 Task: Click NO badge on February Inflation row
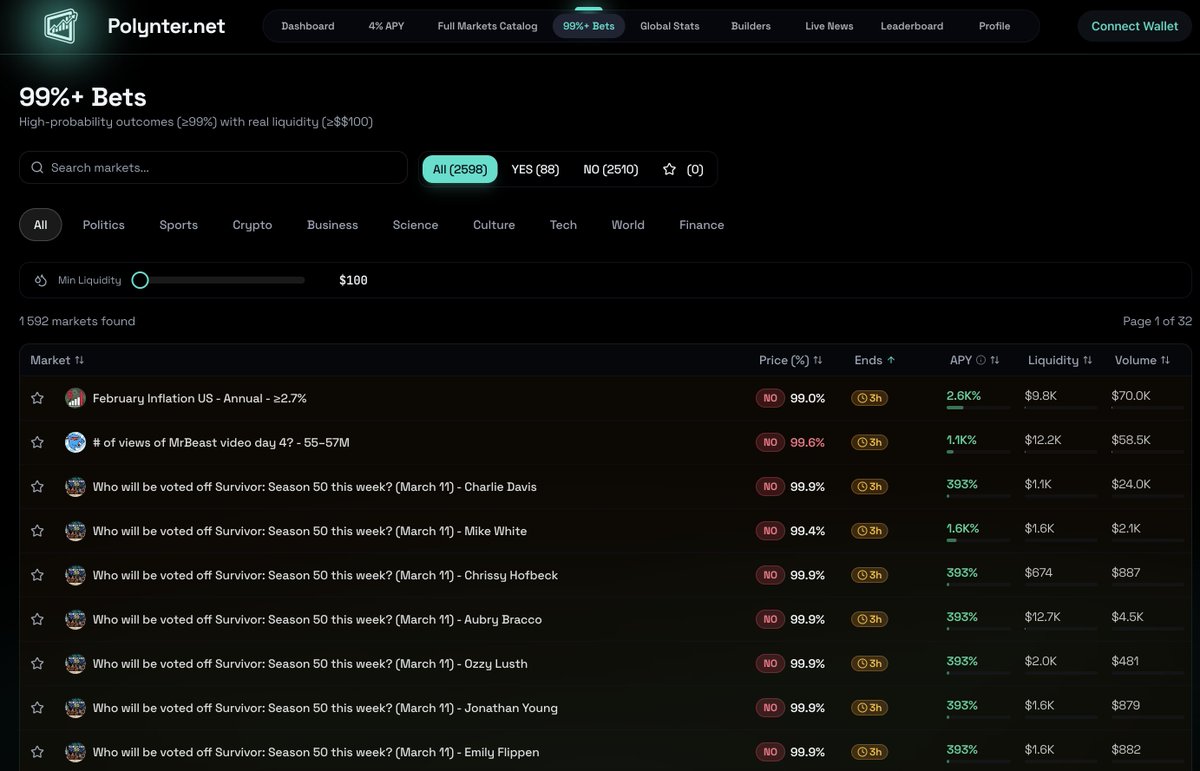770,398
